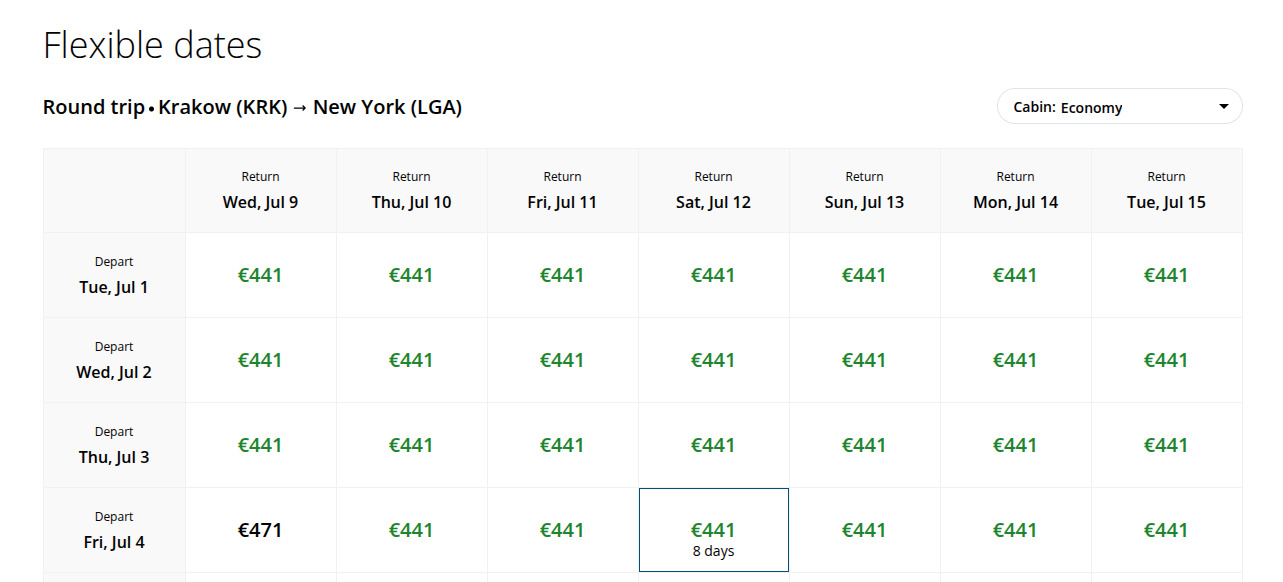Select the €471 fare for Fri, Jul 4
1283x582 pixels.
(x=261, y=530)
